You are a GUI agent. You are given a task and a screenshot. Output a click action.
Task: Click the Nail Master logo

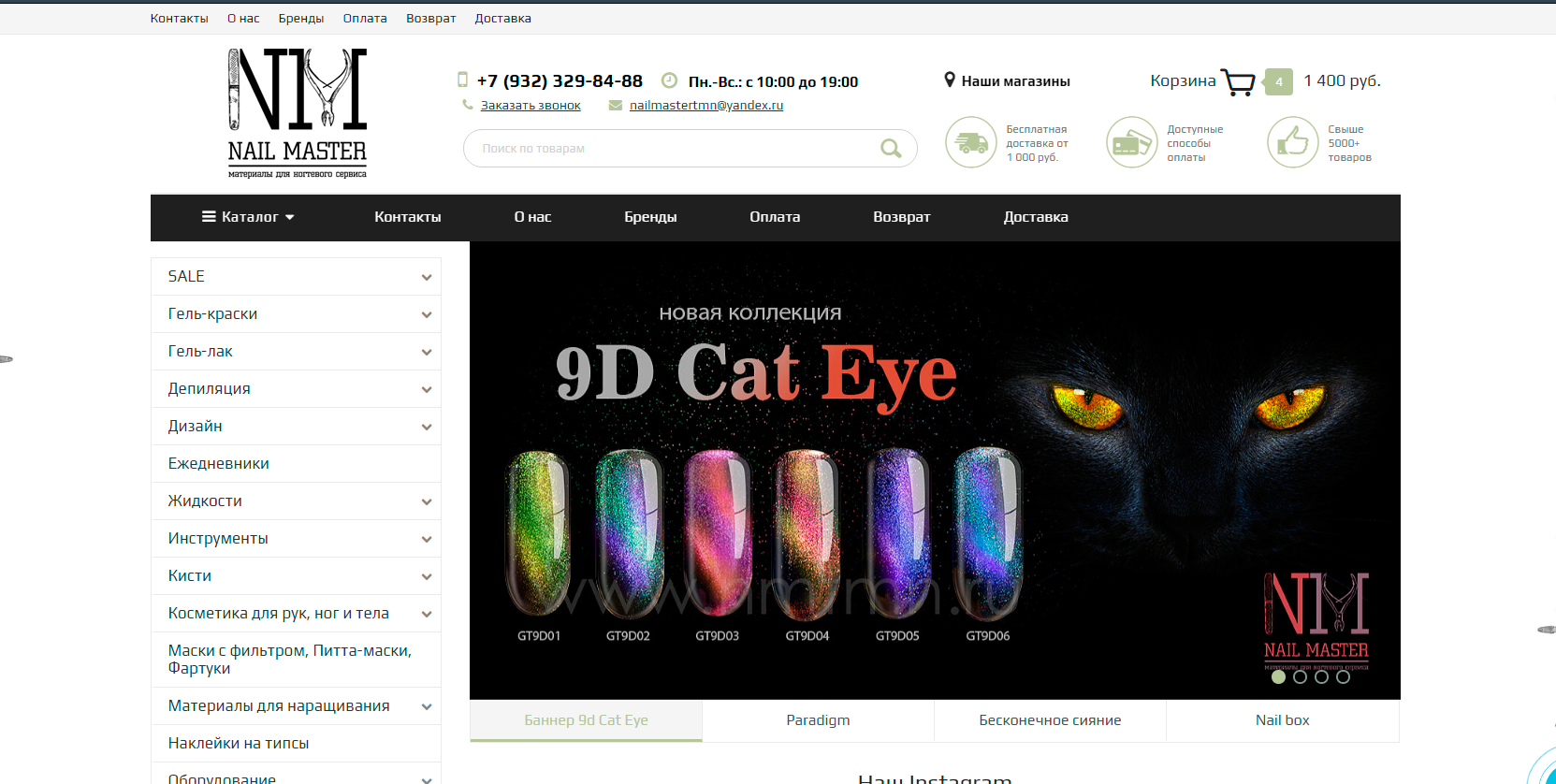point(298,113)
